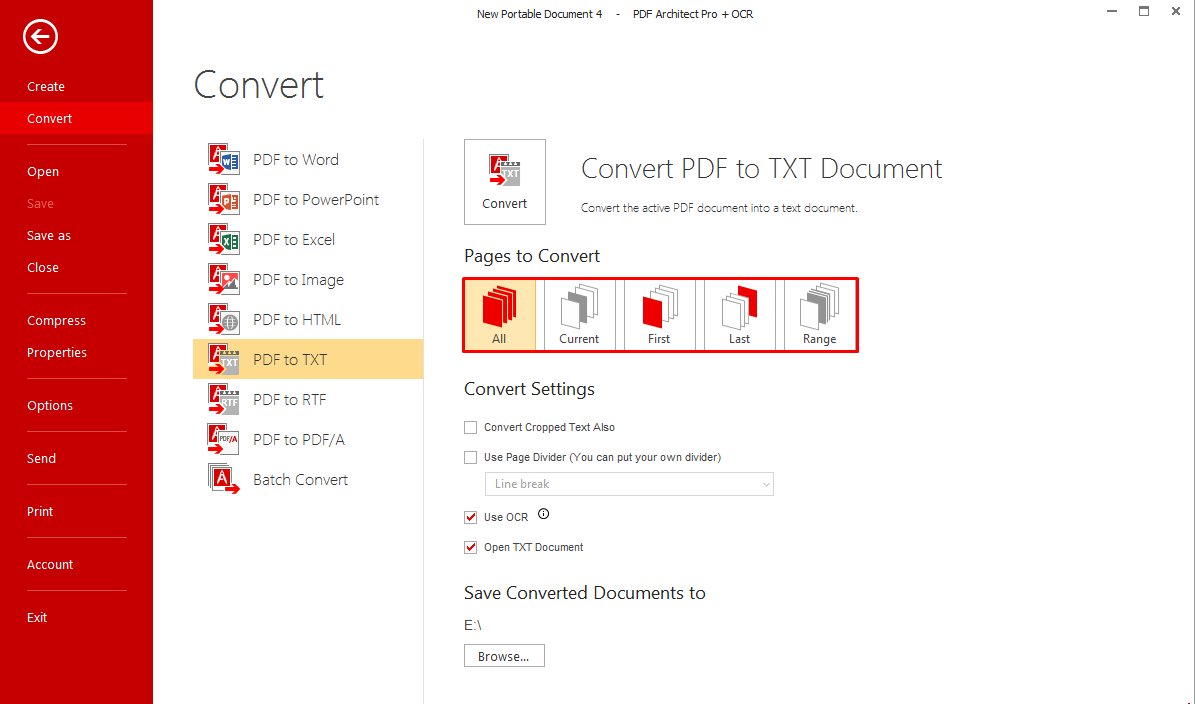Click the Browse button for save location
This screenshot has height=704, width=1195.
(504, 655)
